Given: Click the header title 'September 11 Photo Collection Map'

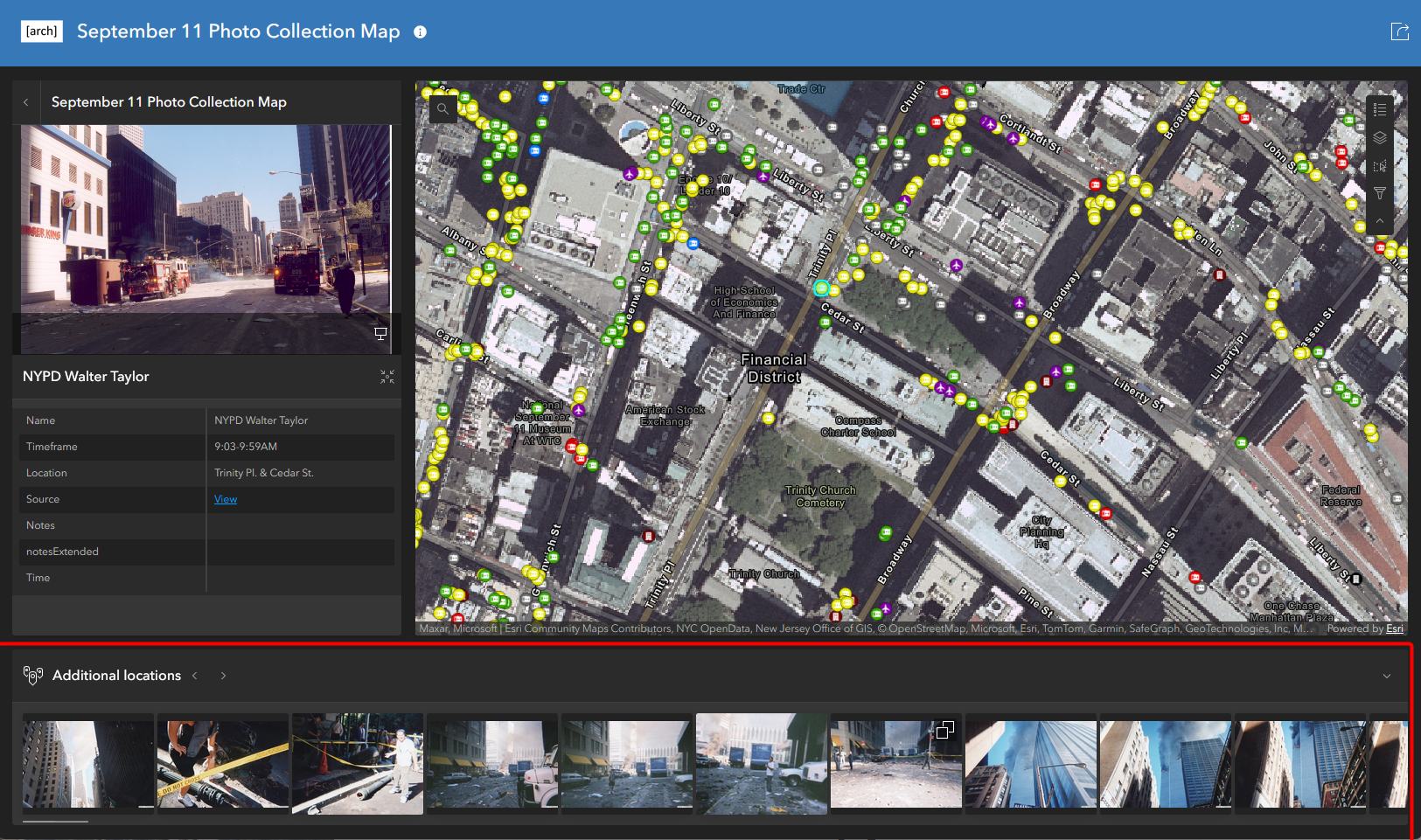Looking at the screenshot, I should tap(238, 31).
